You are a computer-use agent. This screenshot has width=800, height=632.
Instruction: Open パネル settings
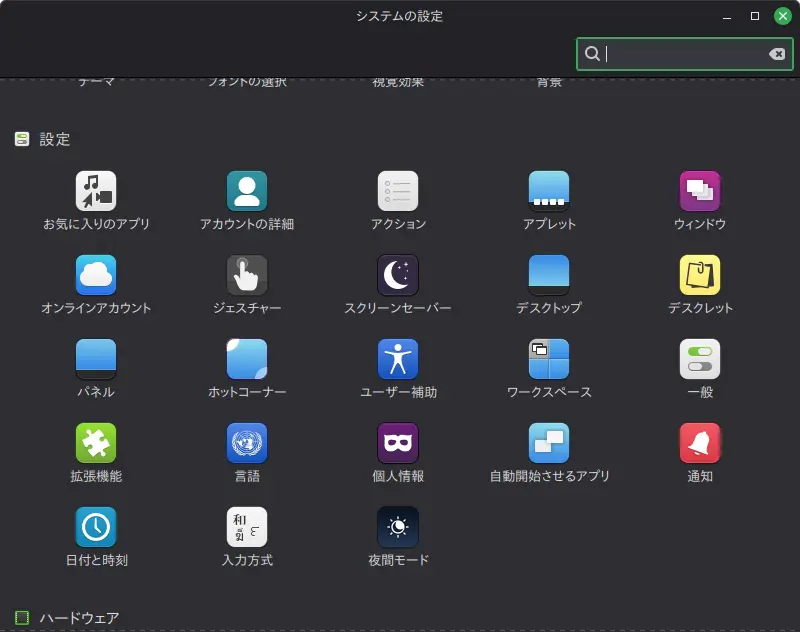point(95,359)
